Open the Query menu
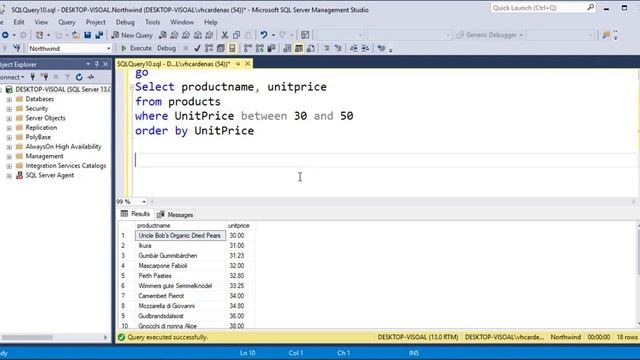Viewport: 640px width, 360px height. 67,22
